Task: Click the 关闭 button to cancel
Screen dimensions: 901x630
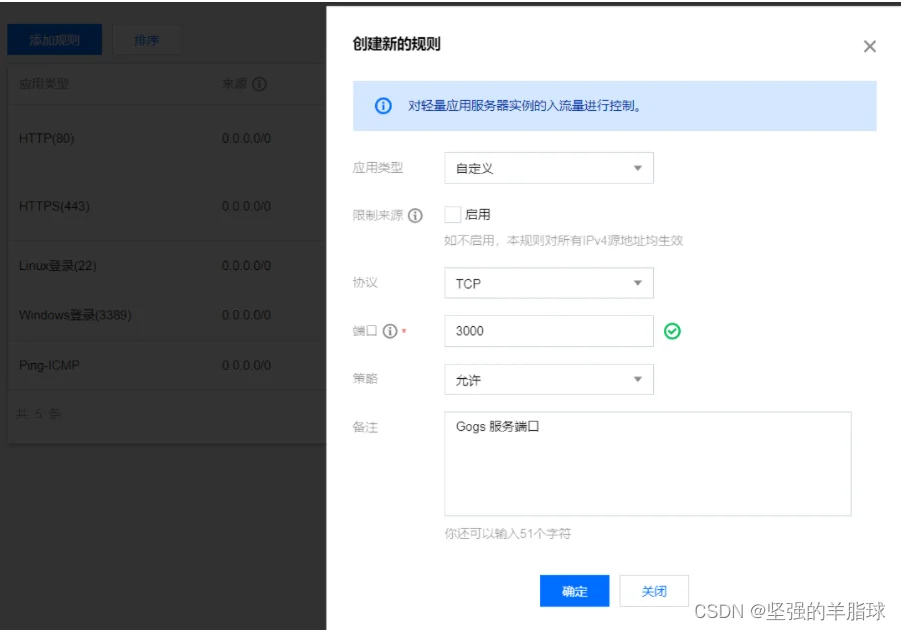Action: point(654,591)
